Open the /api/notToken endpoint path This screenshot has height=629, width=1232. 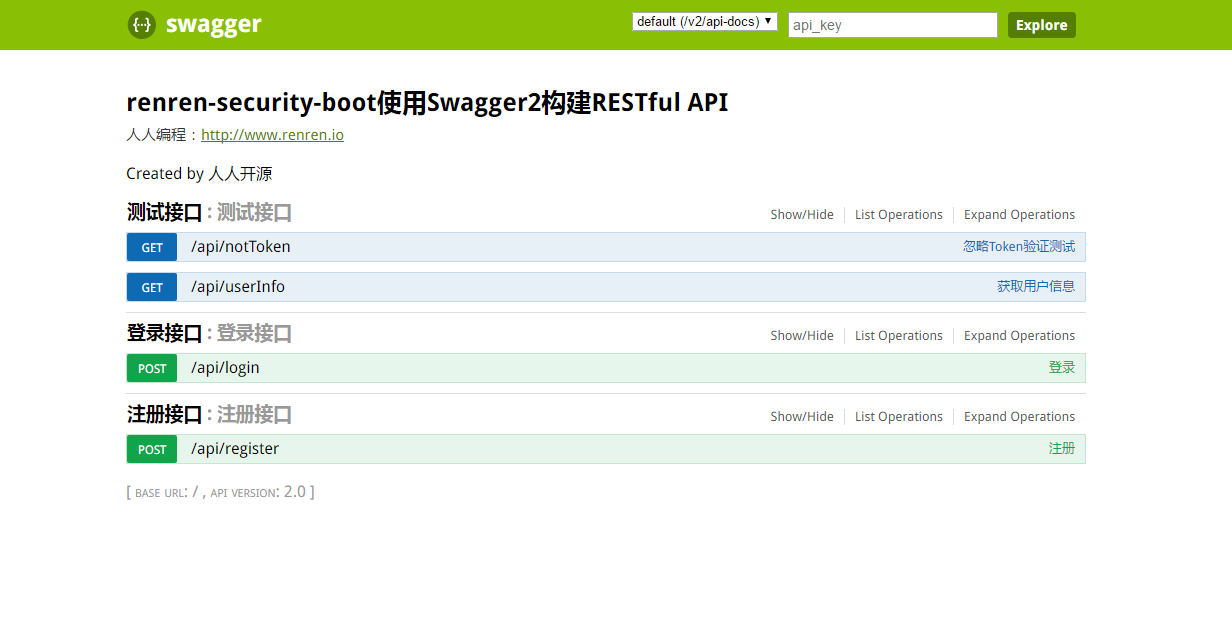pyautogui.click(x=241, y=247)
